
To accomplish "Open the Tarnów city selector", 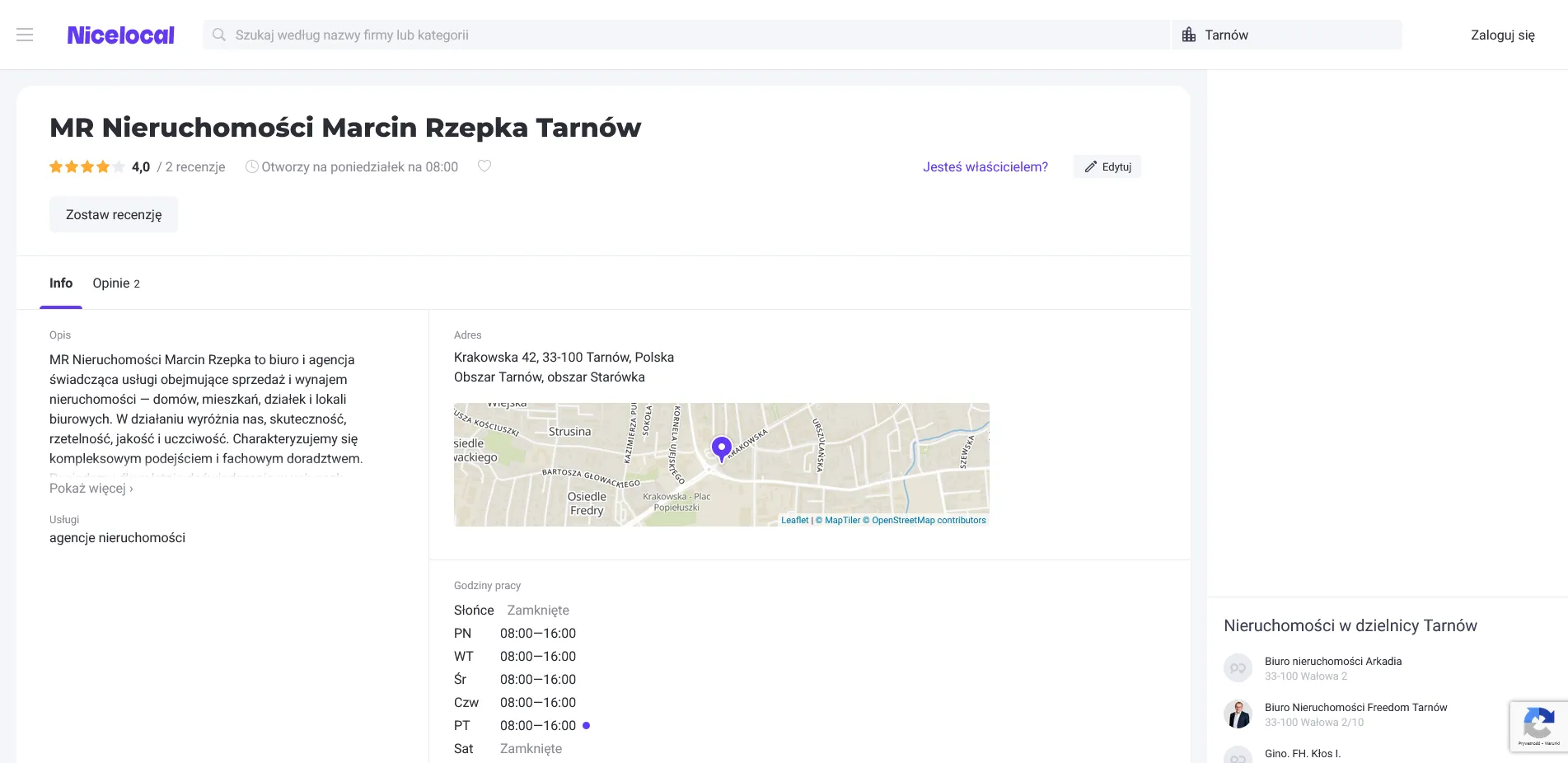I will 1287,35.
